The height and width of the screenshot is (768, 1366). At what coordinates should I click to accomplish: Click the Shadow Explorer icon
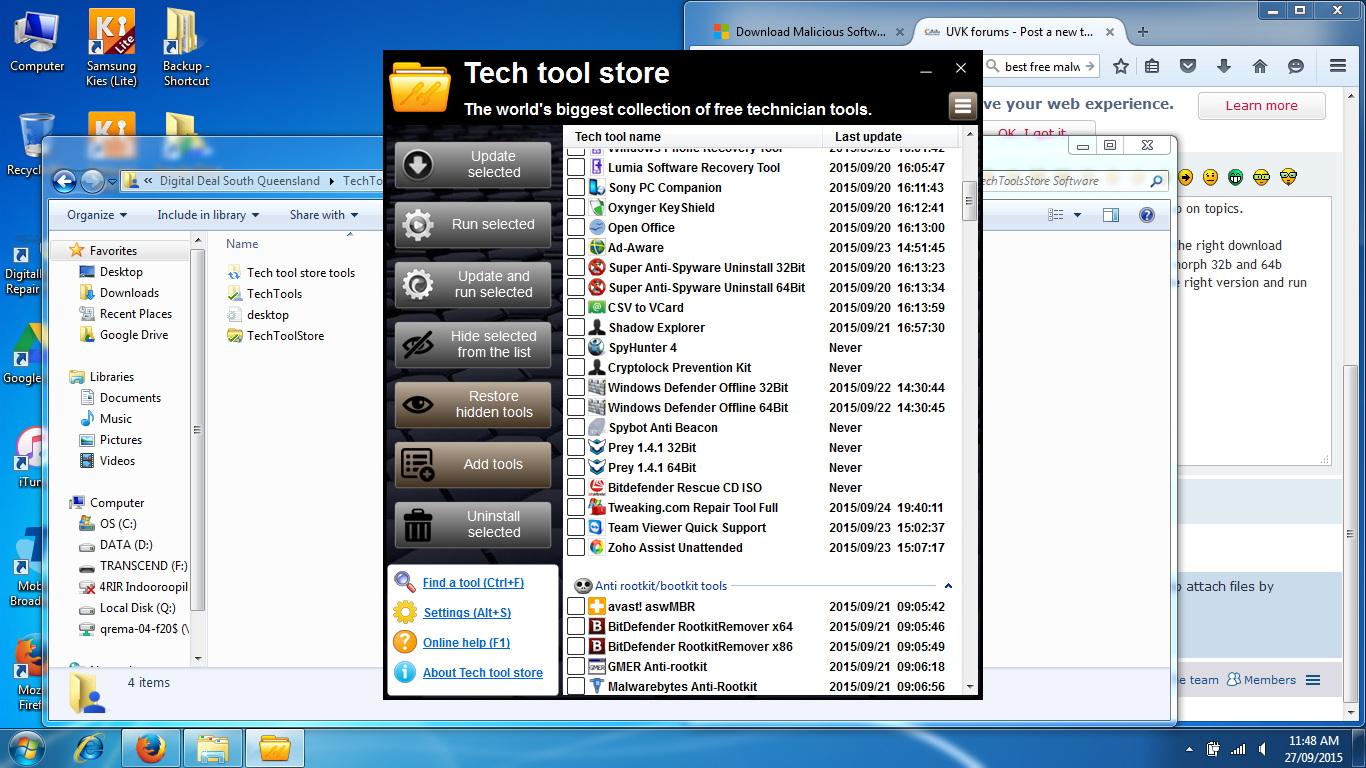597,327
